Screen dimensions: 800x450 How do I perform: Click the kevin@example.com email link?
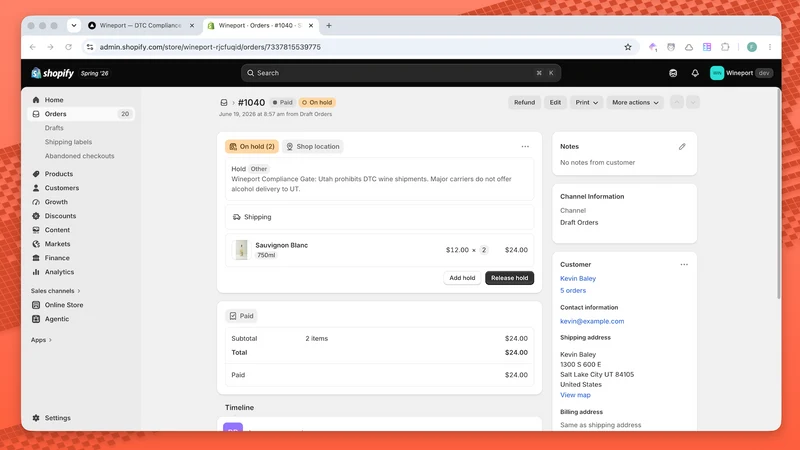[x=592, y=321]
